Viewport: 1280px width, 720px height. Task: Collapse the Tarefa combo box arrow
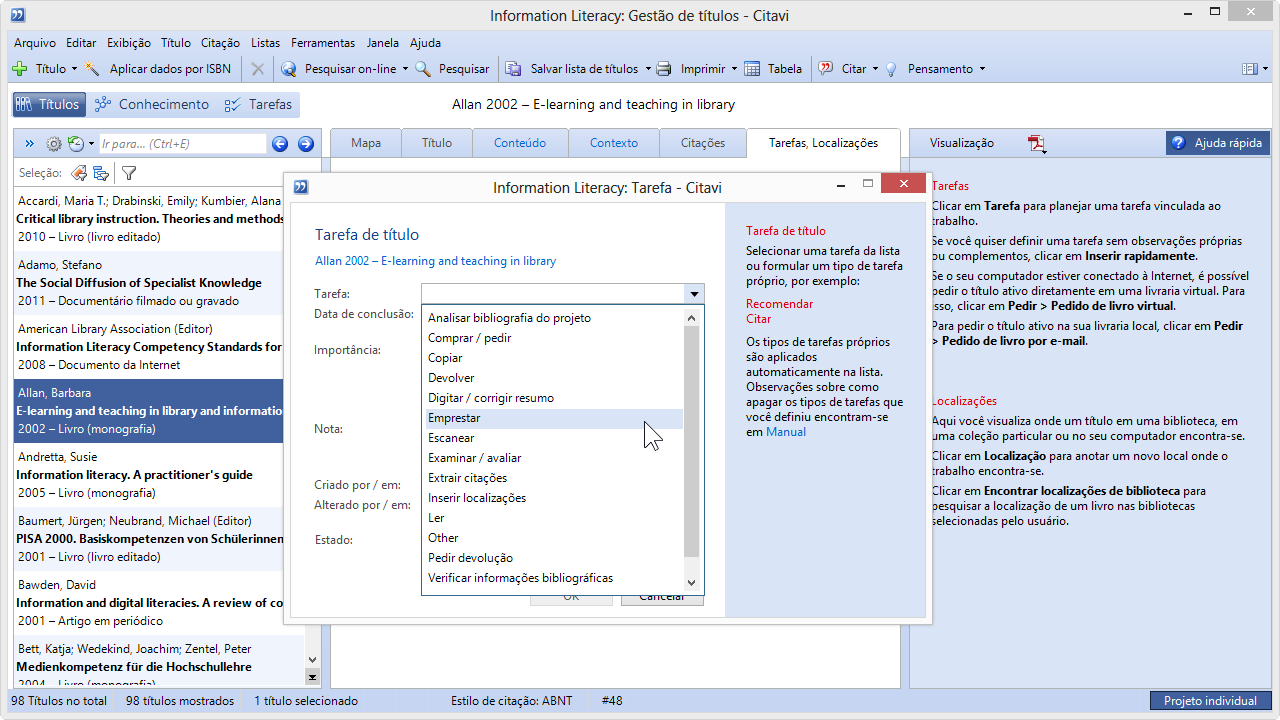click(694, 294)
